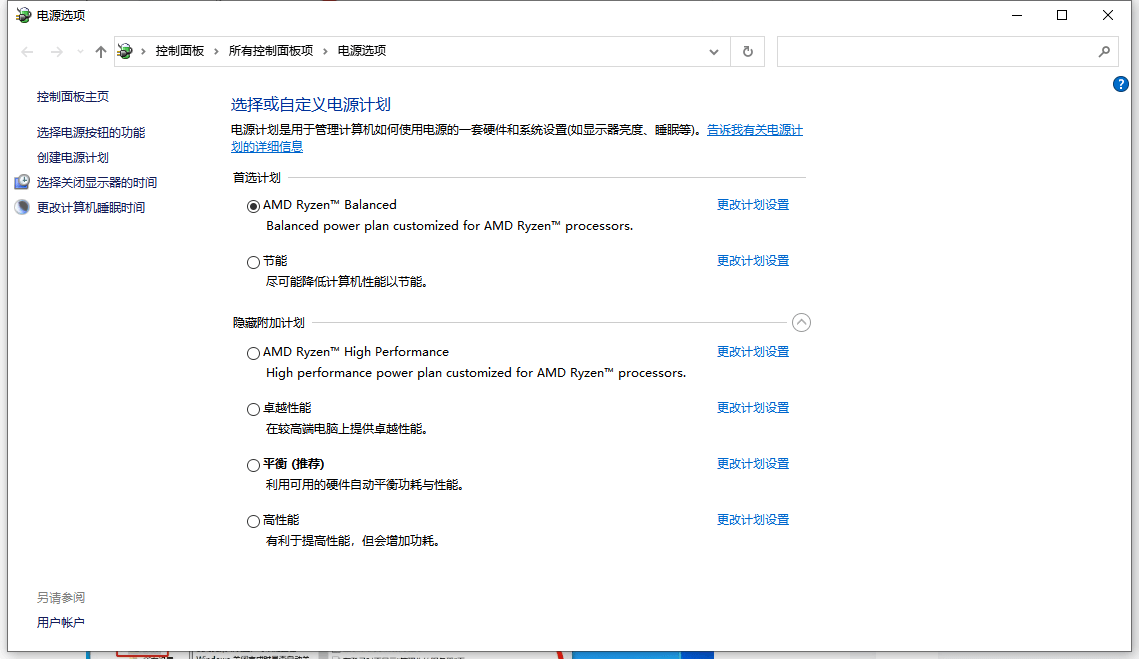点击后退导航箭头
This screenshot has width=1139, height=659.
pyautogui.click(x=27, y=50)
